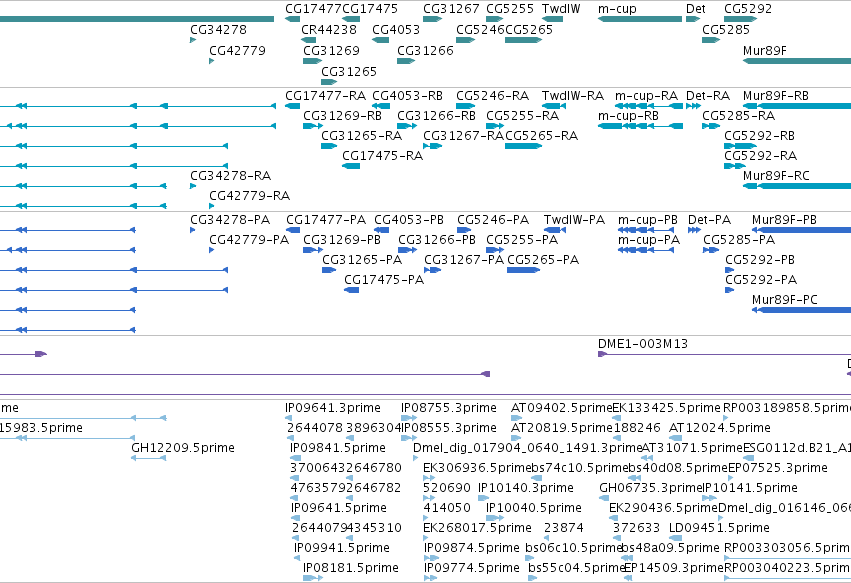
Task: Click the CG5265-PA protein label
Action: 543,260
